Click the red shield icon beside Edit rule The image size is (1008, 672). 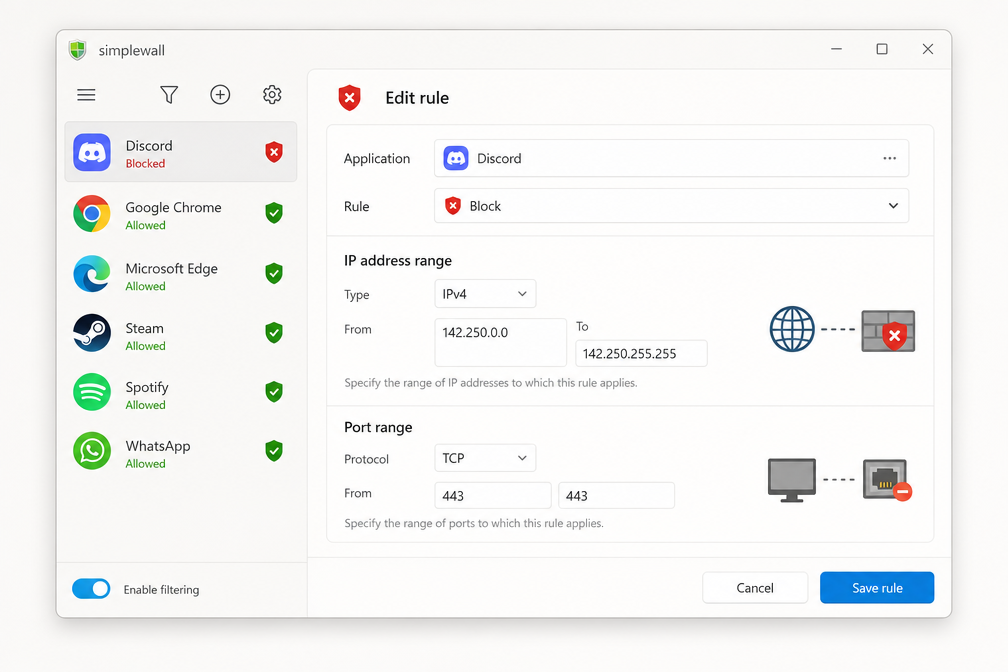pyautogui.click(x=349, y=98)
